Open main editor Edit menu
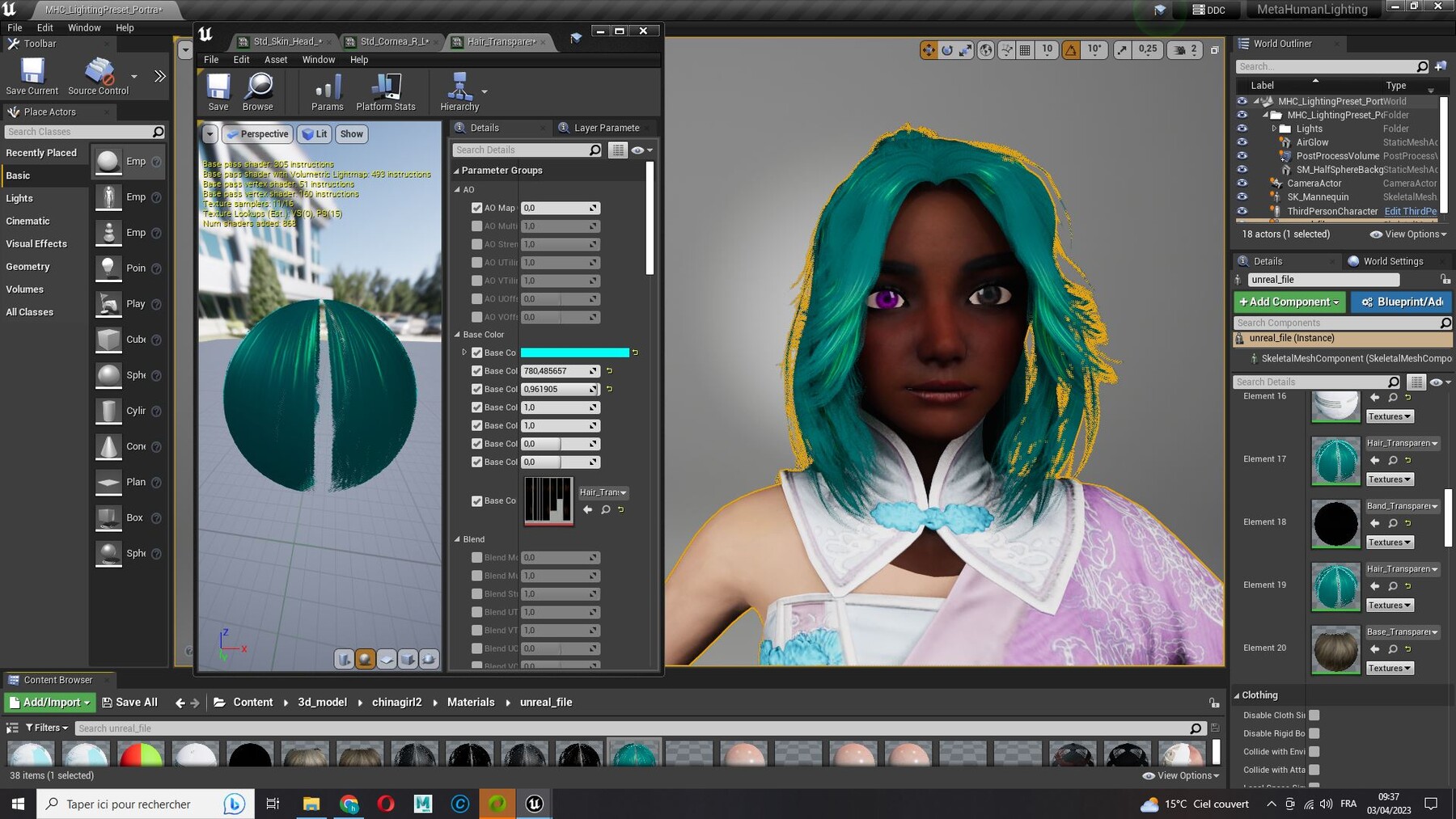 tap(45, 27)
